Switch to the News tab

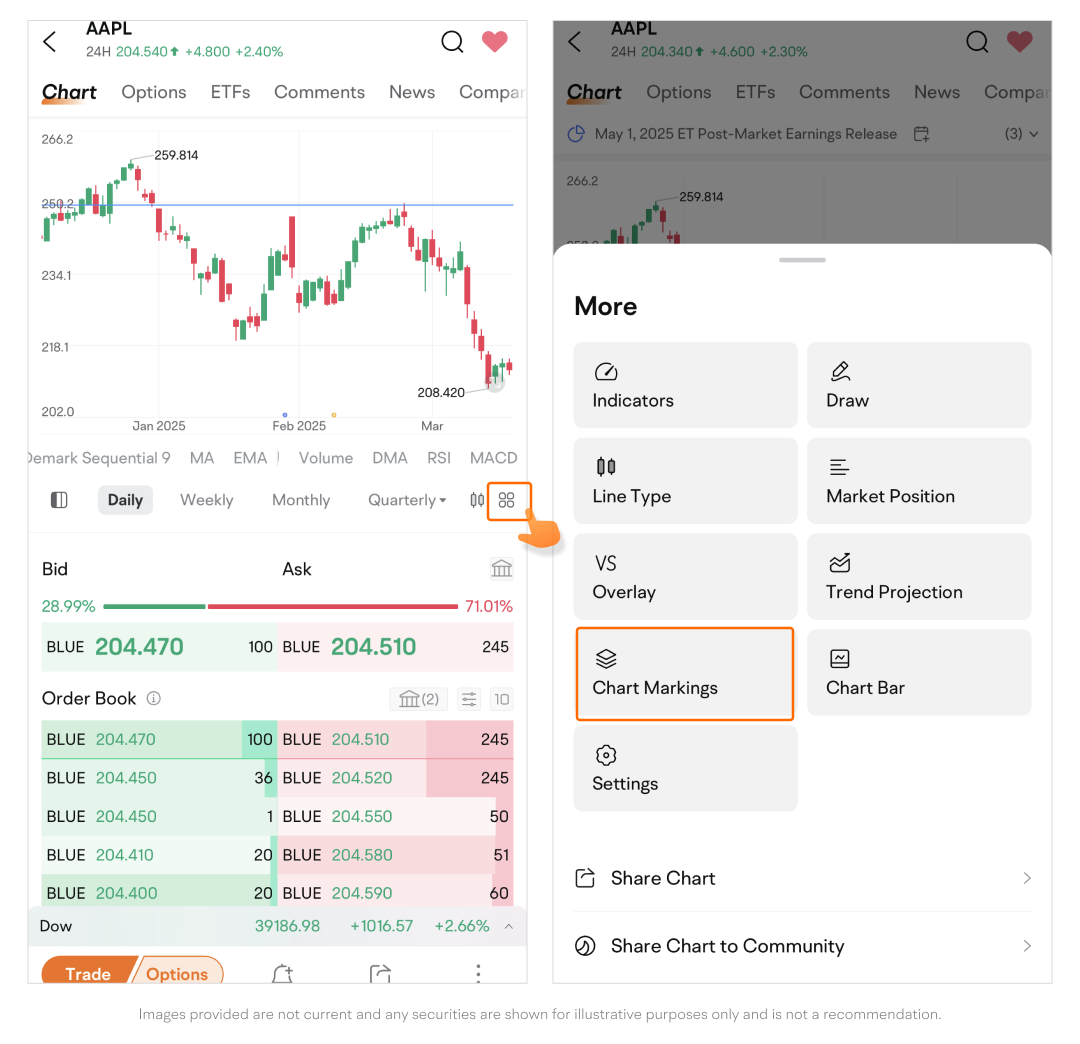click(412, 92)
